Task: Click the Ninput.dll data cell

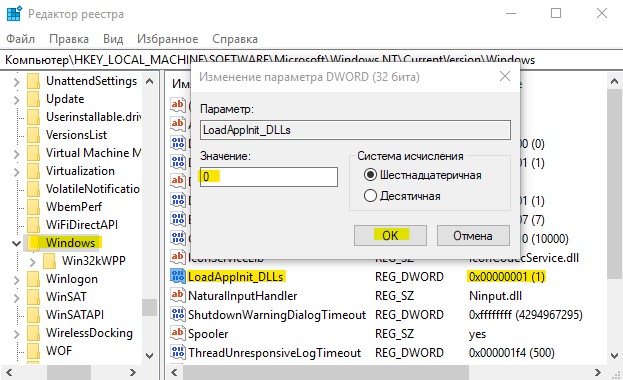Action: point(495,296)
